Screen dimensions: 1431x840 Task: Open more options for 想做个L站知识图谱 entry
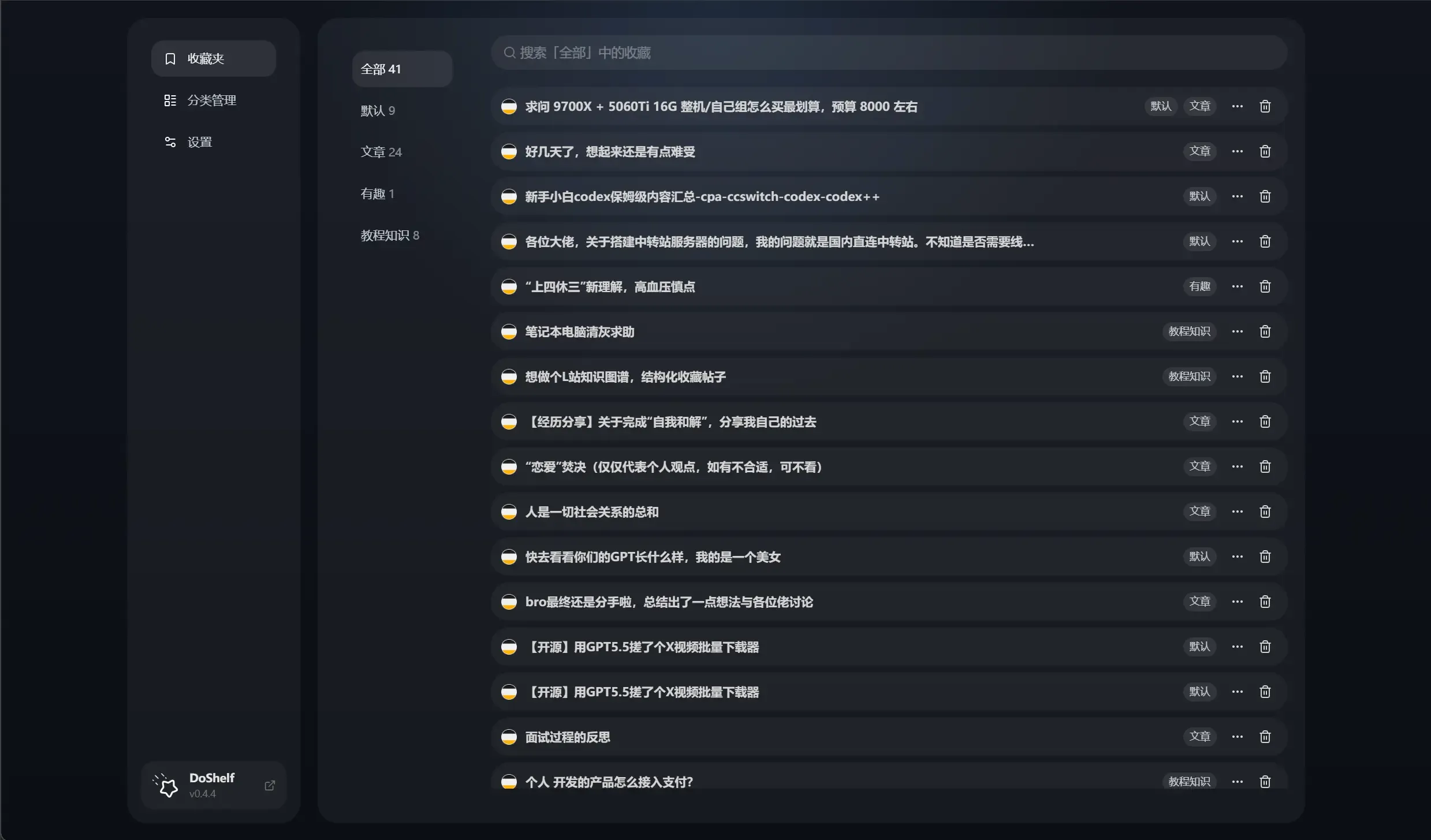click(1237, 376)
